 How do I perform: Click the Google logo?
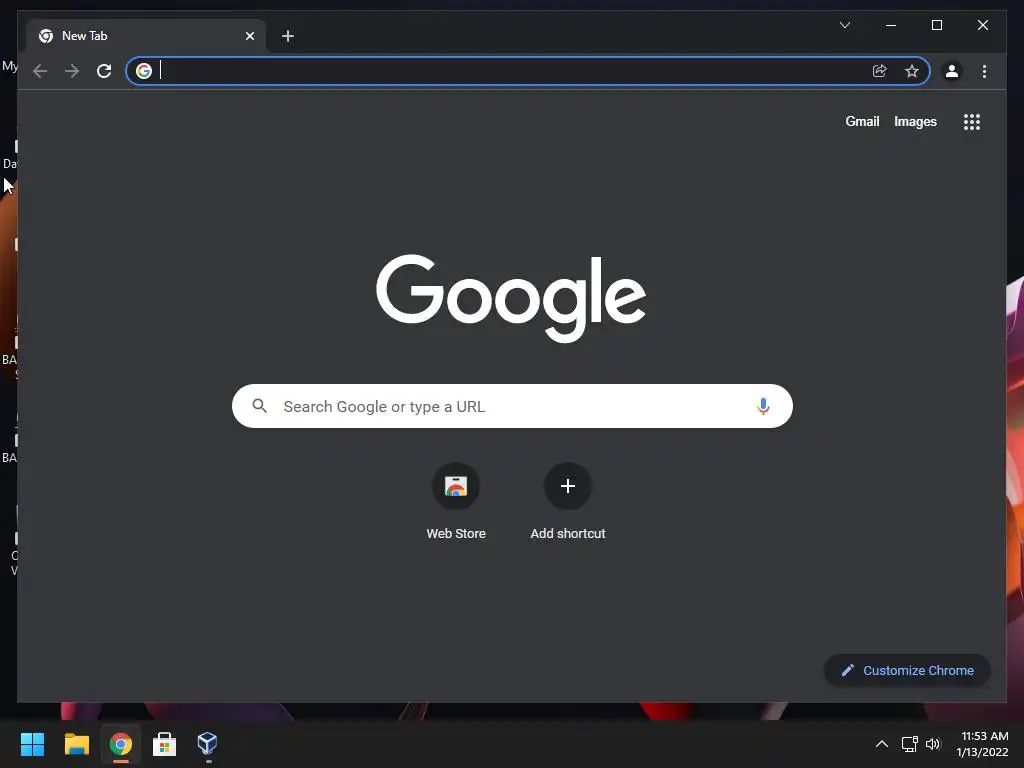pos(511,298)
